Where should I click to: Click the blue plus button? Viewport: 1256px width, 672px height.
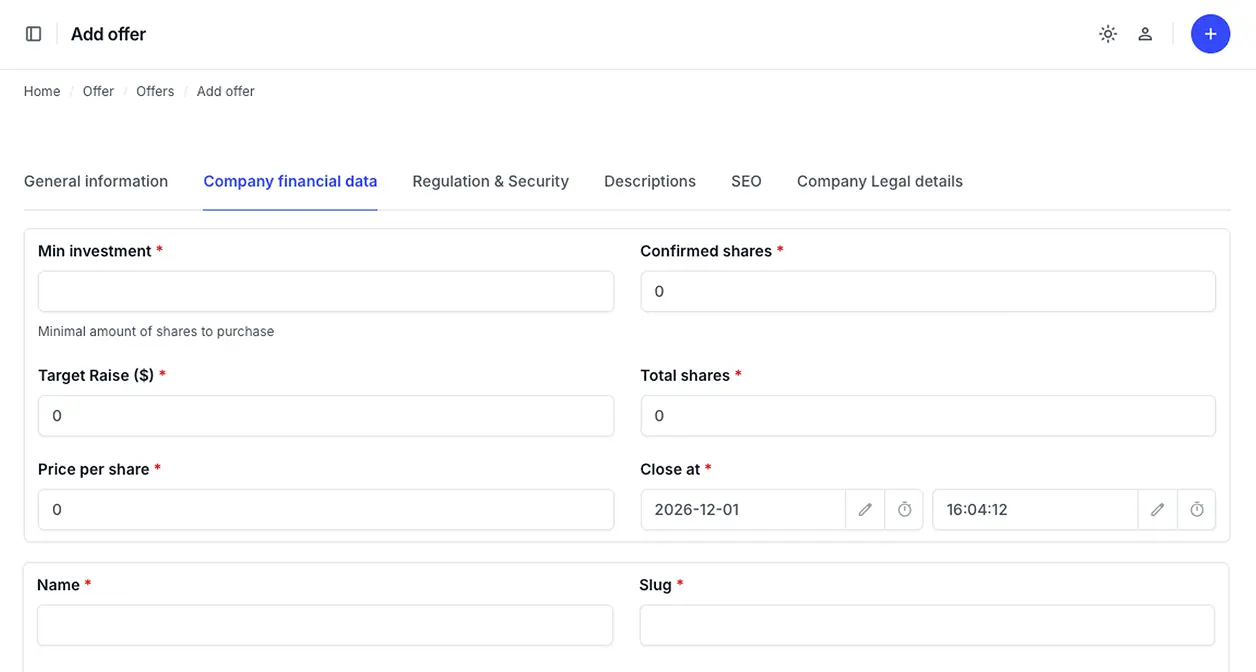pyautogui.click(x=1210, y=34)
